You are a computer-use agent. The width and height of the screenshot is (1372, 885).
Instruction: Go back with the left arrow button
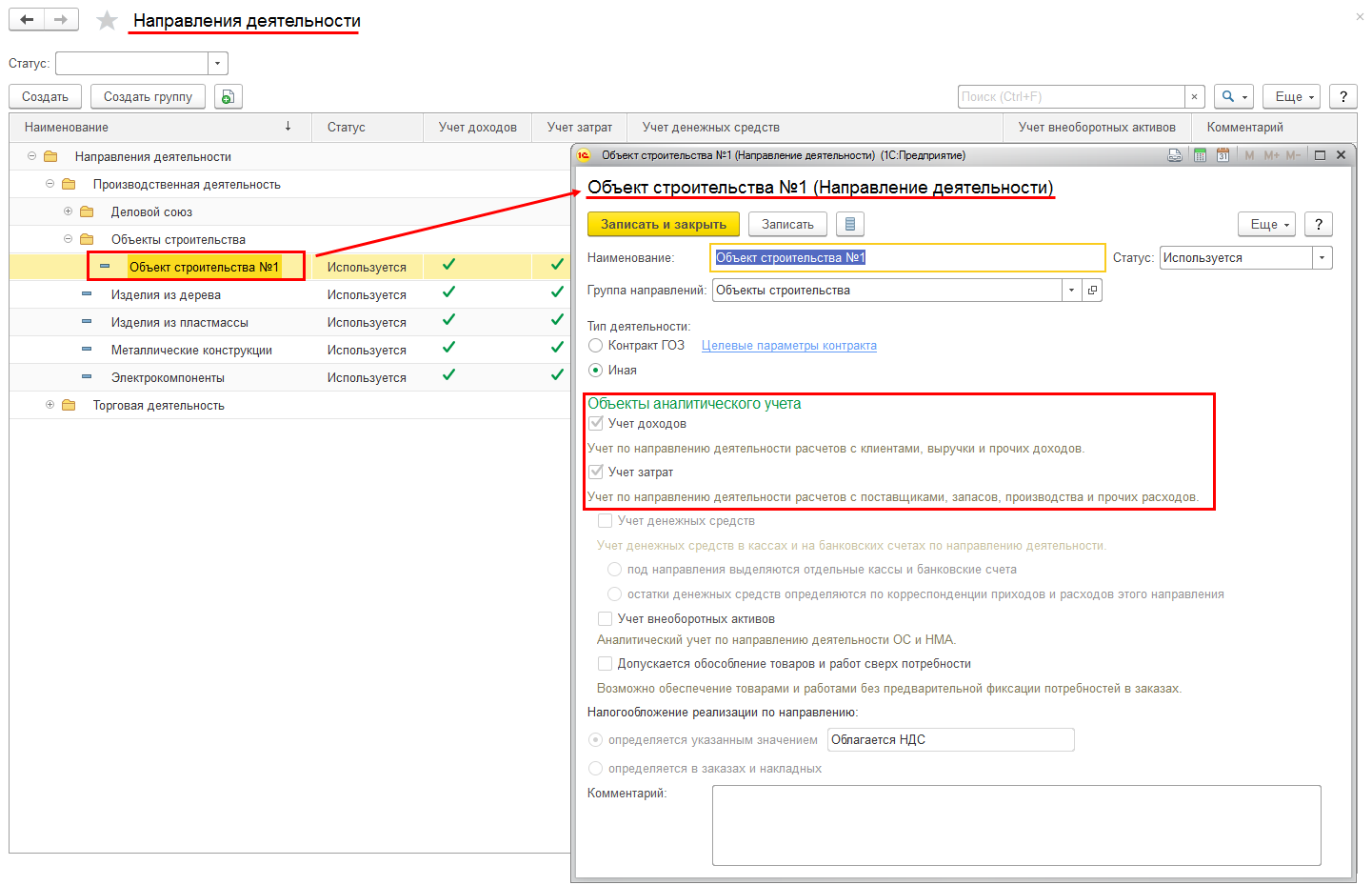(27, 20)
